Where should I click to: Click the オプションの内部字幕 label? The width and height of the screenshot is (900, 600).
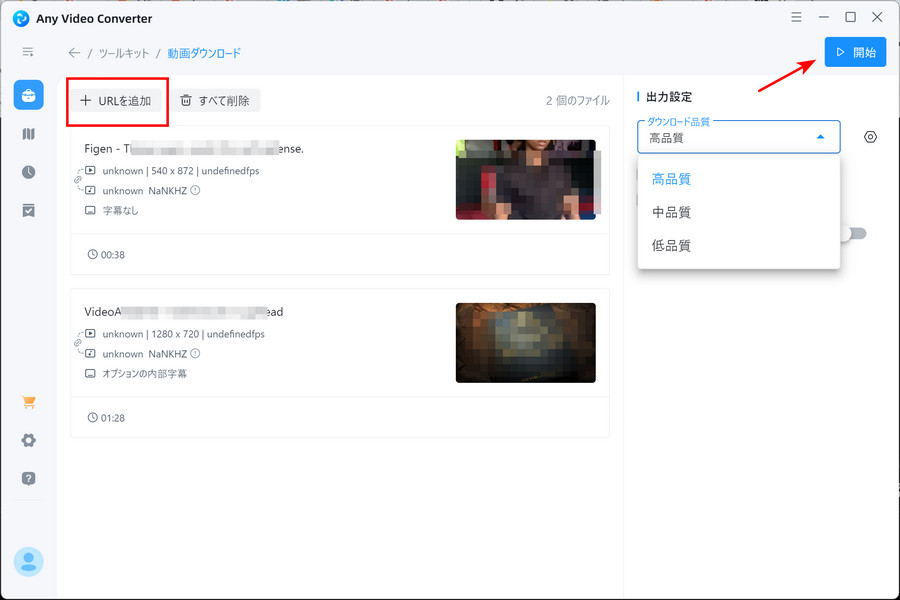[145, 374]
